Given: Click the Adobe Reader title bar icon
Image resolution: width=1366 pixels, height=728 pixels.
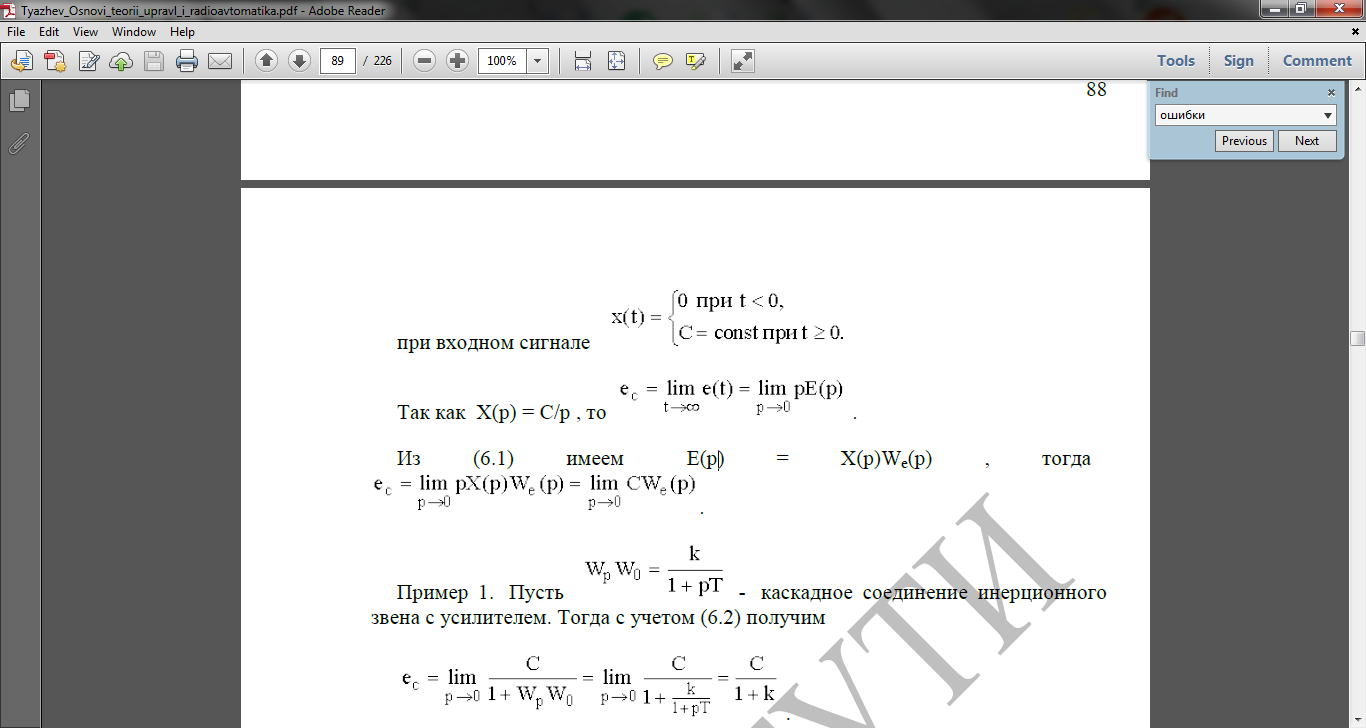Looking at the screenshot, I should coord(10,10).
